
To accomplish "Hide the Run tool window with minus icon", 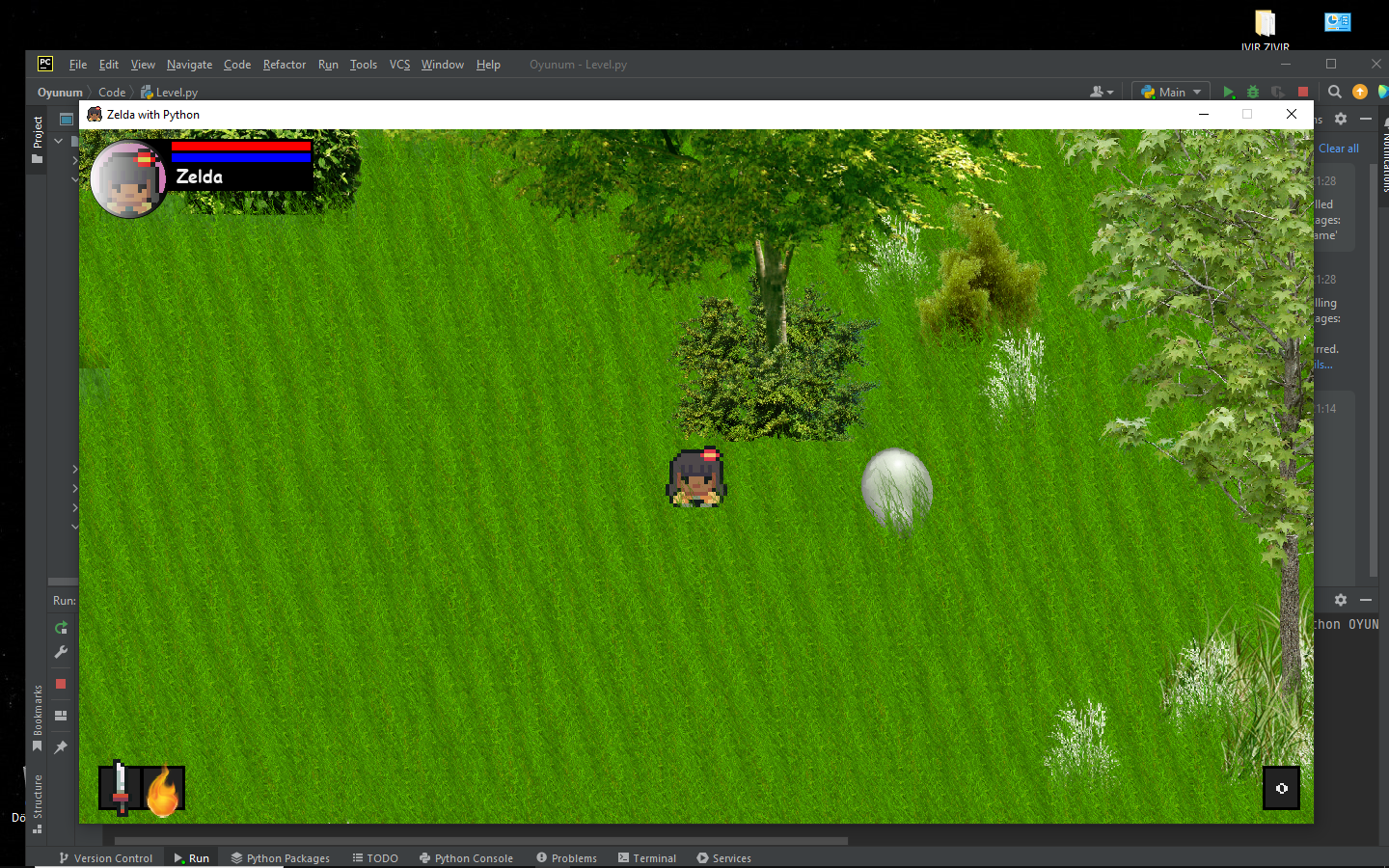I will click(1366, 600).
